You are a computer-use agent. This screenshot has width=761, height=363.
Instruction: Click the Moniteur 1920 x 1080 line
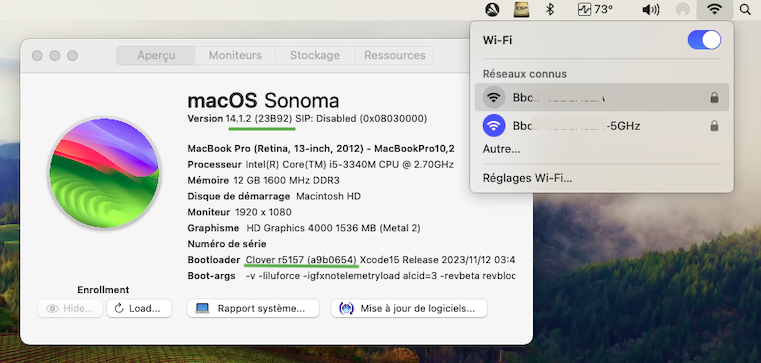pos(239,212)
